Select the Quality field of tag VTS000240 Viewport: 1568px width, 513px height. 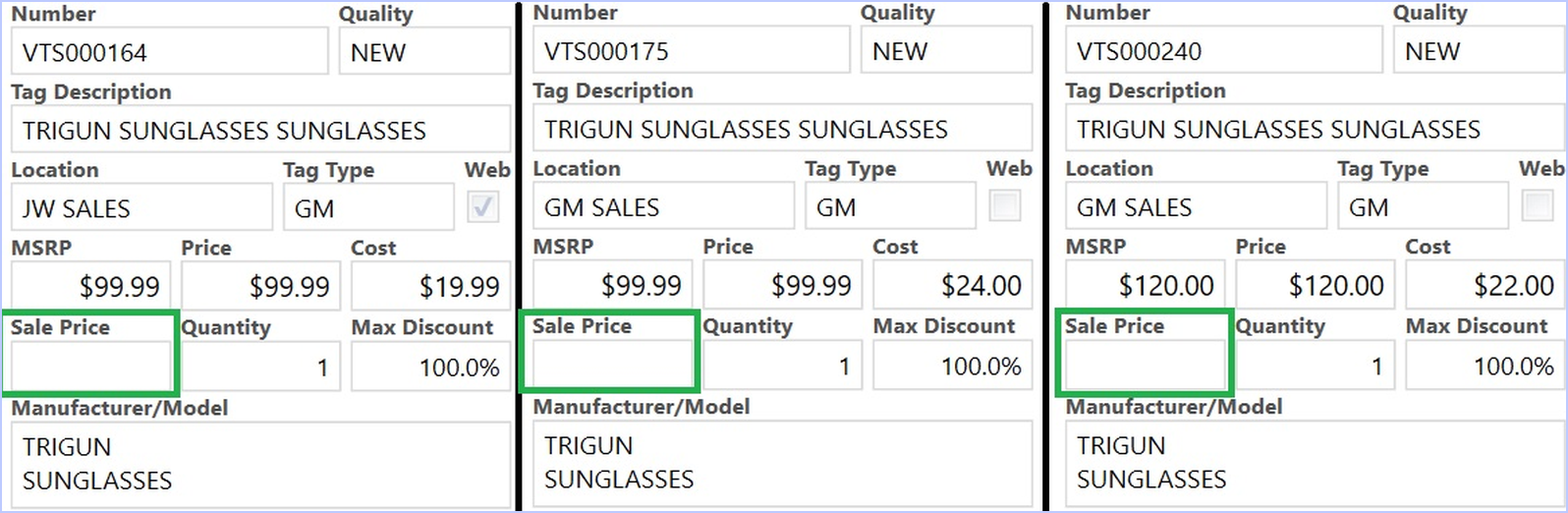[1480, 51]
